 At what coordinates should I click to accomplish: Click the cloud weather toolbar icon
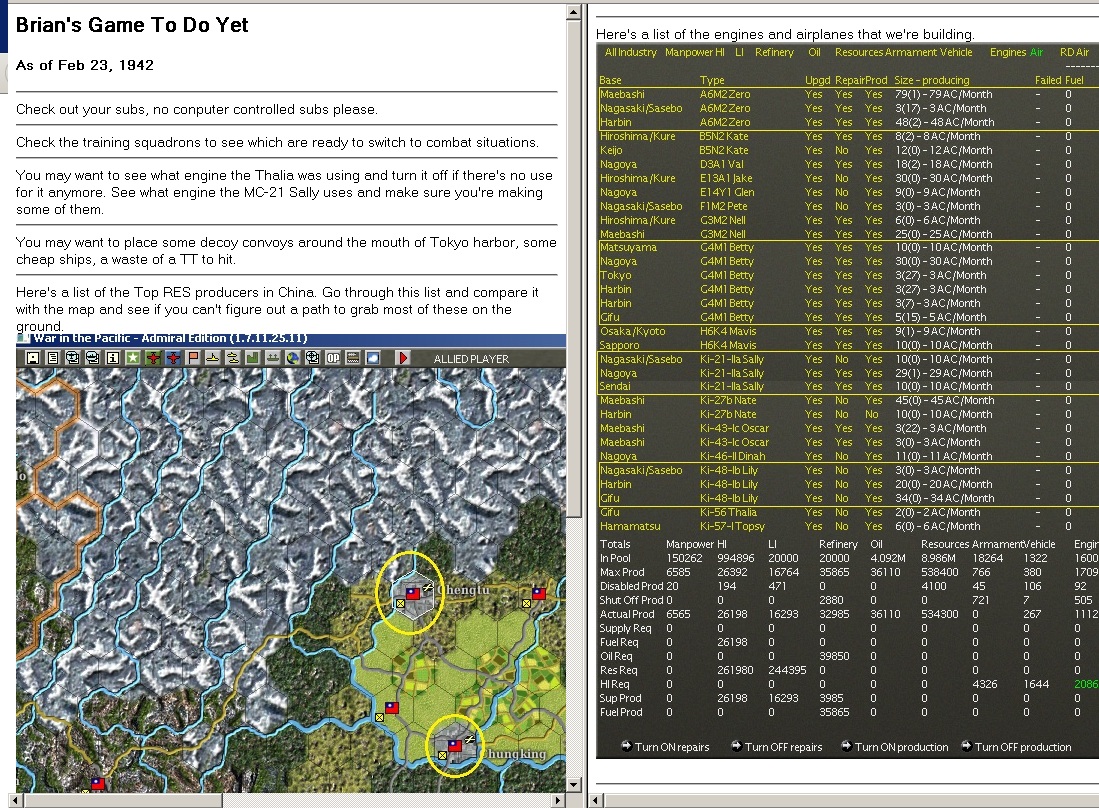pyautogui.click(x=373, y=358)
